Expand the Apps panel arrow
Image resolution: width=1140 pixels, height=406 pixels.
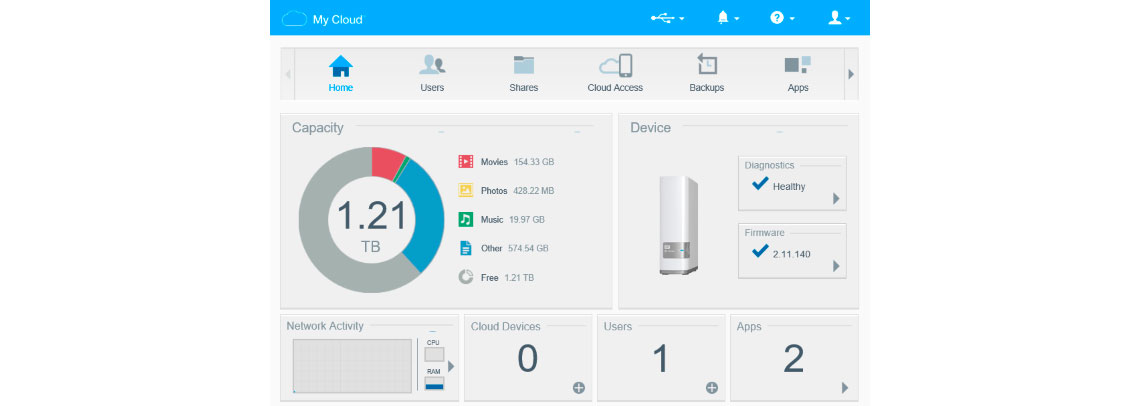point(845,388)
